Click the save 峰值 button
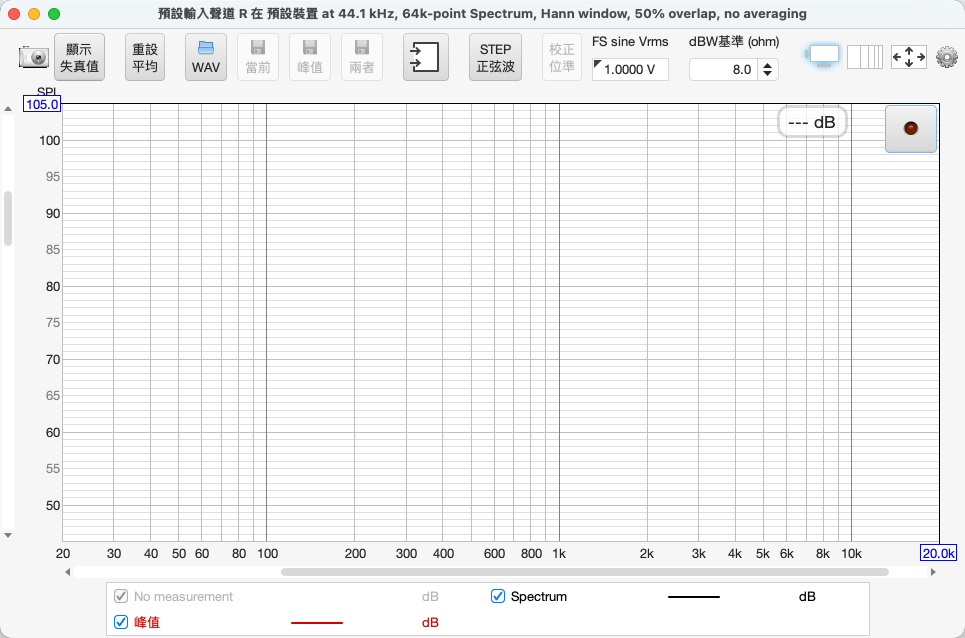 click(x=310, y=57)
